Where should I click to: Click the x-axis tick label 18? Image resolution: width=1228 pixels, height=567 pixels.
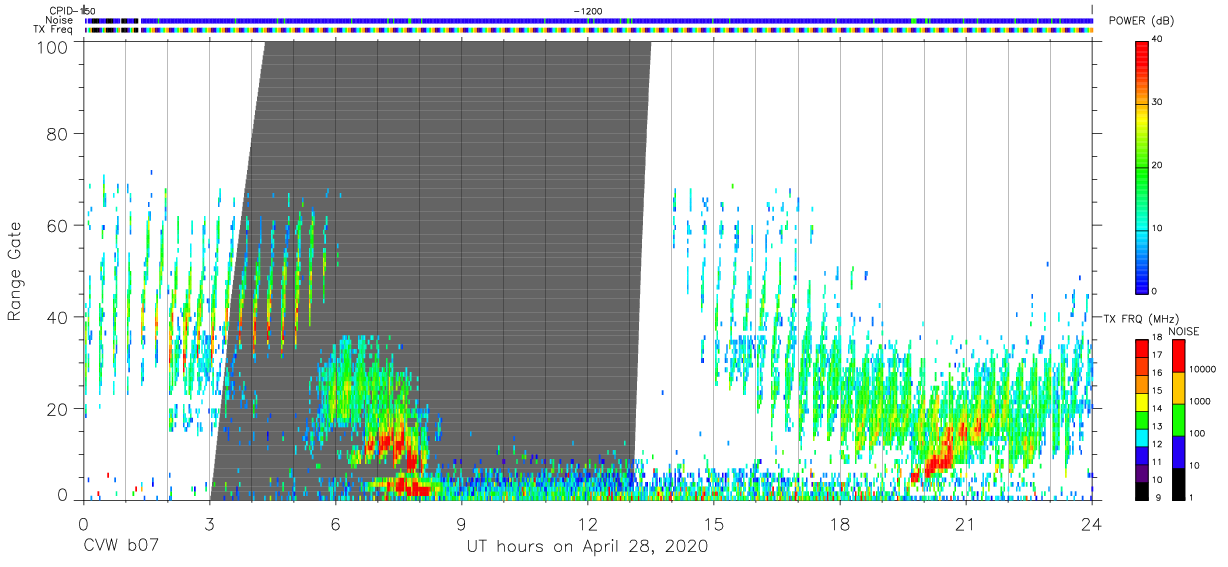840,523
